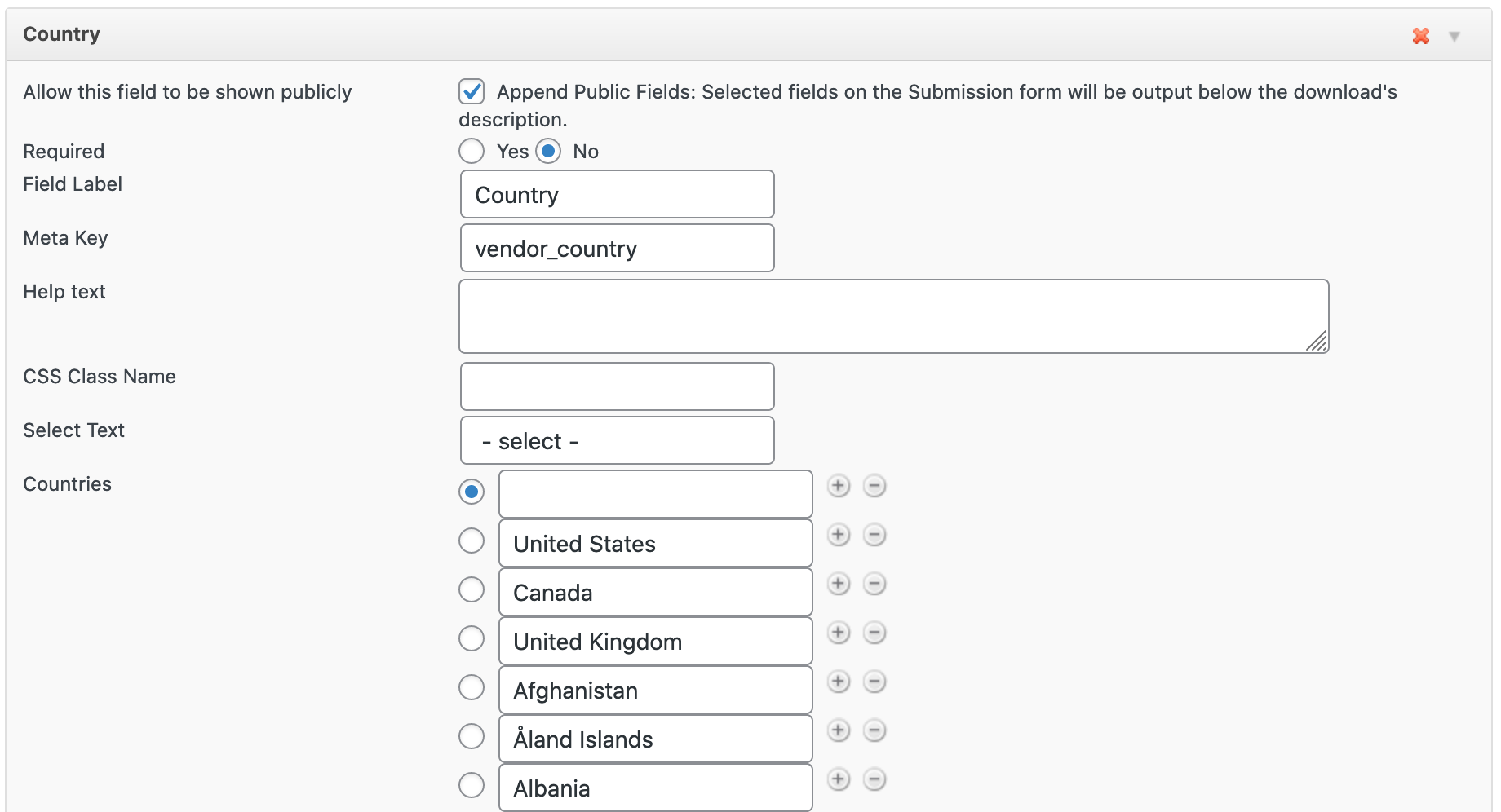Focus the Meta Key input field
This screenshot has height=812, width=1501.
[x=617, y=249]
